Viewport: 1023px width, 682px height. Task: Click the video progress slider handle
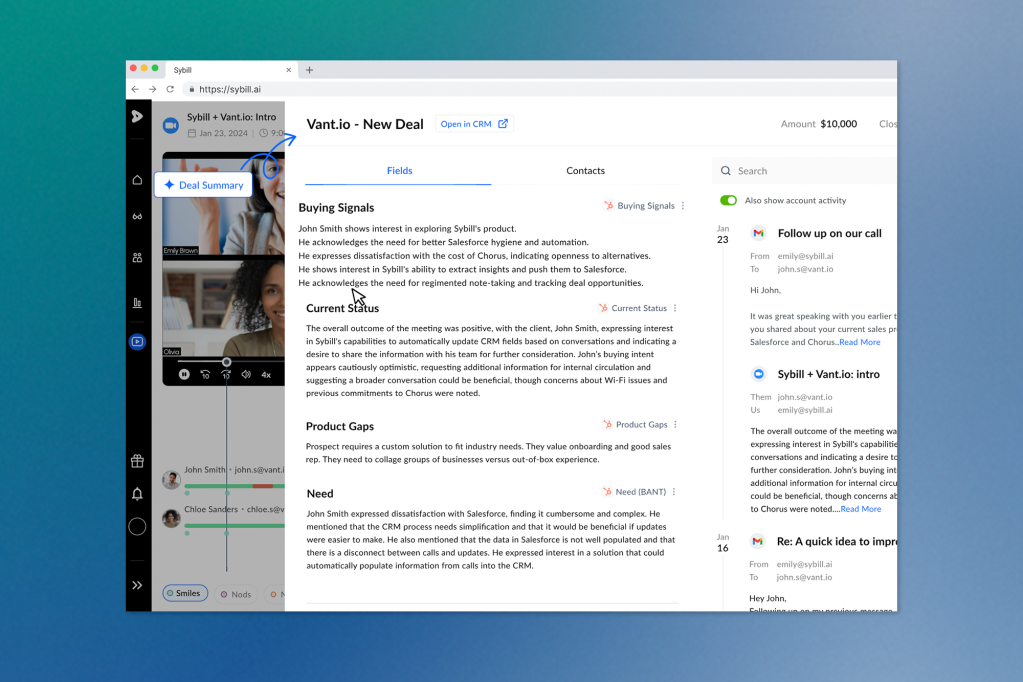click(226, 362)
